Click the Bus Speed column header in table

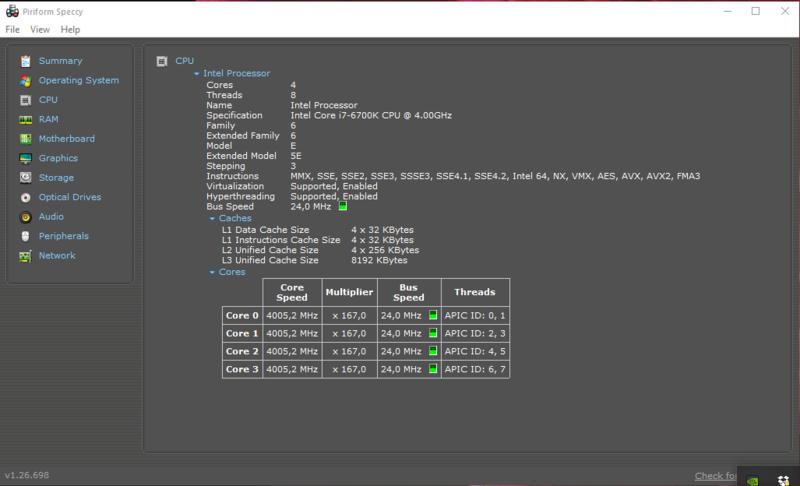[x=409, y=292]
